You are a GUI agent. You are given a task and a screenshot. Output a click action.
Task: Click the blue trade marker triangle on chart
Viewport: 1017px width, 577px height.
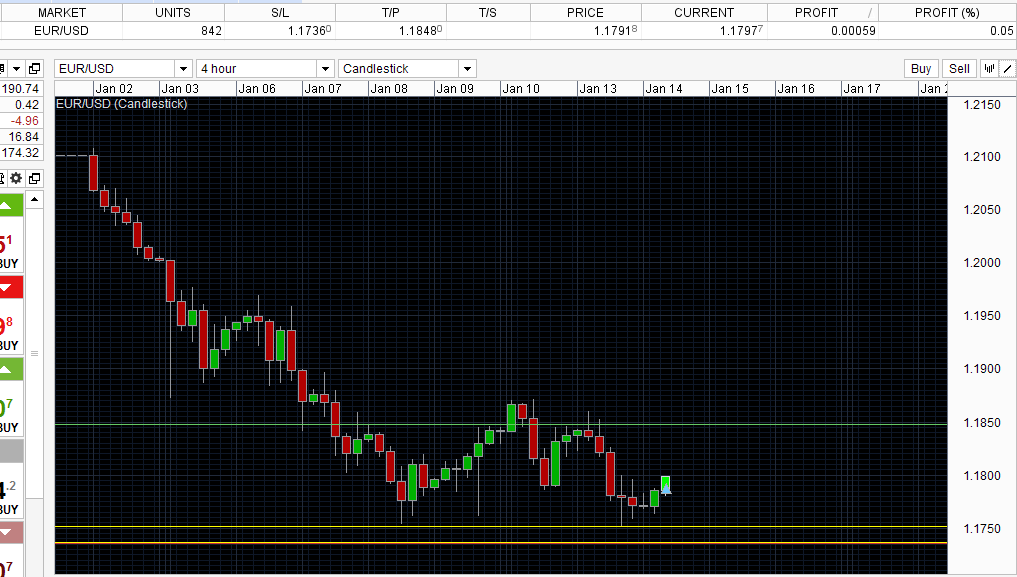(x=665, y=489)
